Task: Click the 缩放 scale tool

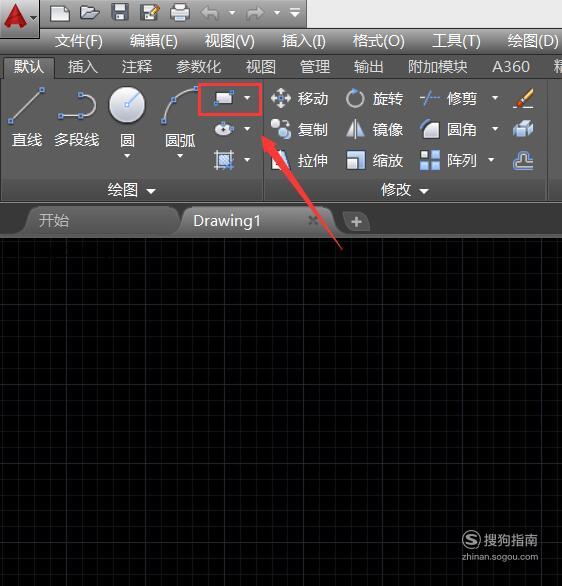Action: pos(374,161)
